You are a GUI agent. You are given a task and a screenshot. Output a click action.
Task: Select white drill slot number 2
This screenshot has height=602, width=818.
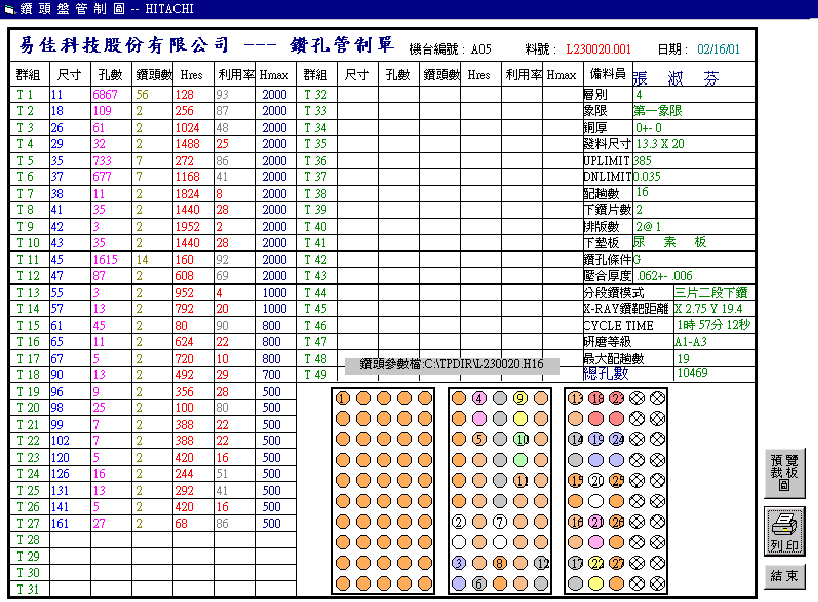point(459,522)
